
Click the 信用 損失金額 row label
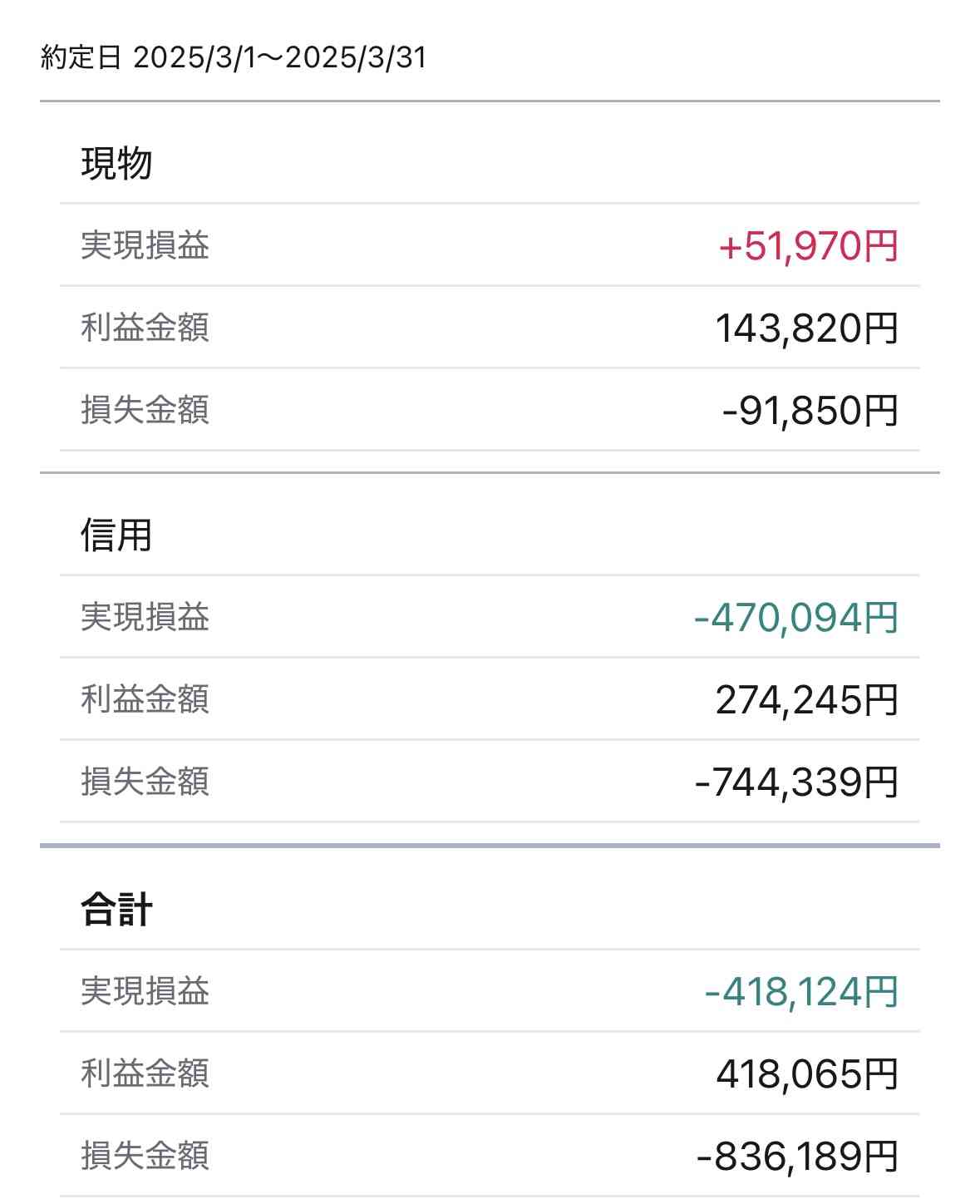coord(145,782)
